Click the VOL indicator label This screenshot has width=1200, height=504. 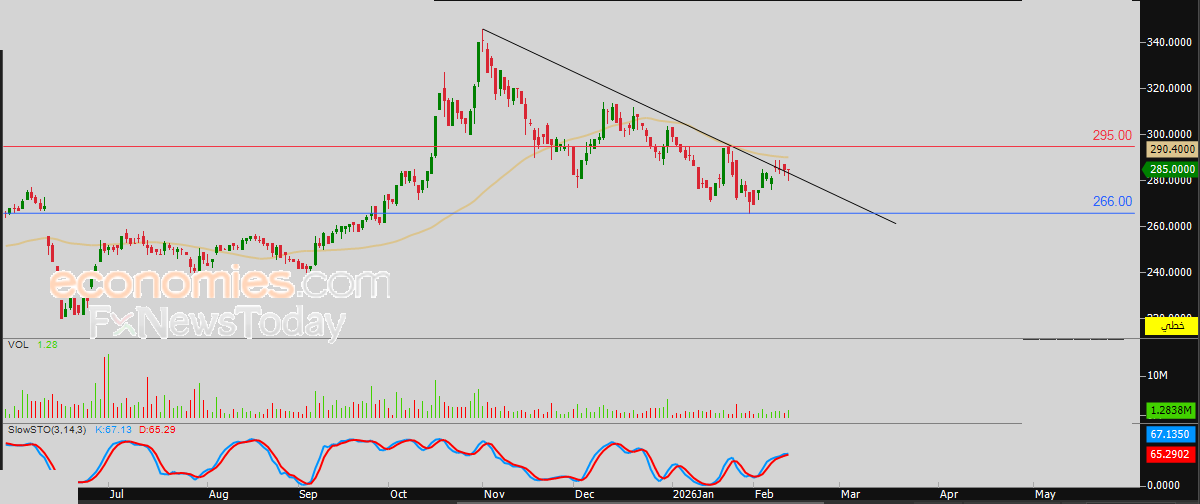[17, 345]
